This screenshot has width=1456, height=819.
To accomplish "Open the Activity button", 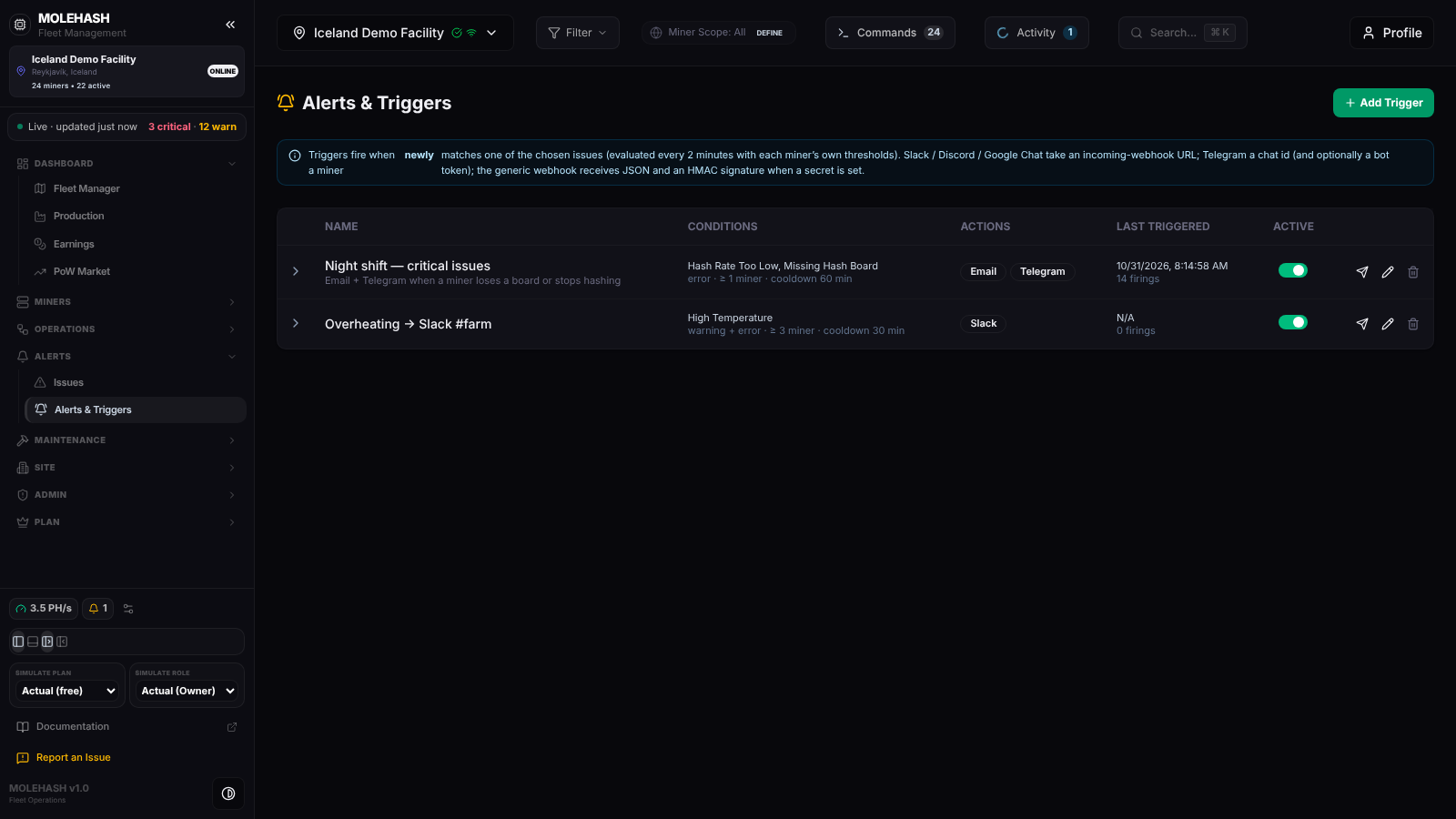I will [1036, 33].
